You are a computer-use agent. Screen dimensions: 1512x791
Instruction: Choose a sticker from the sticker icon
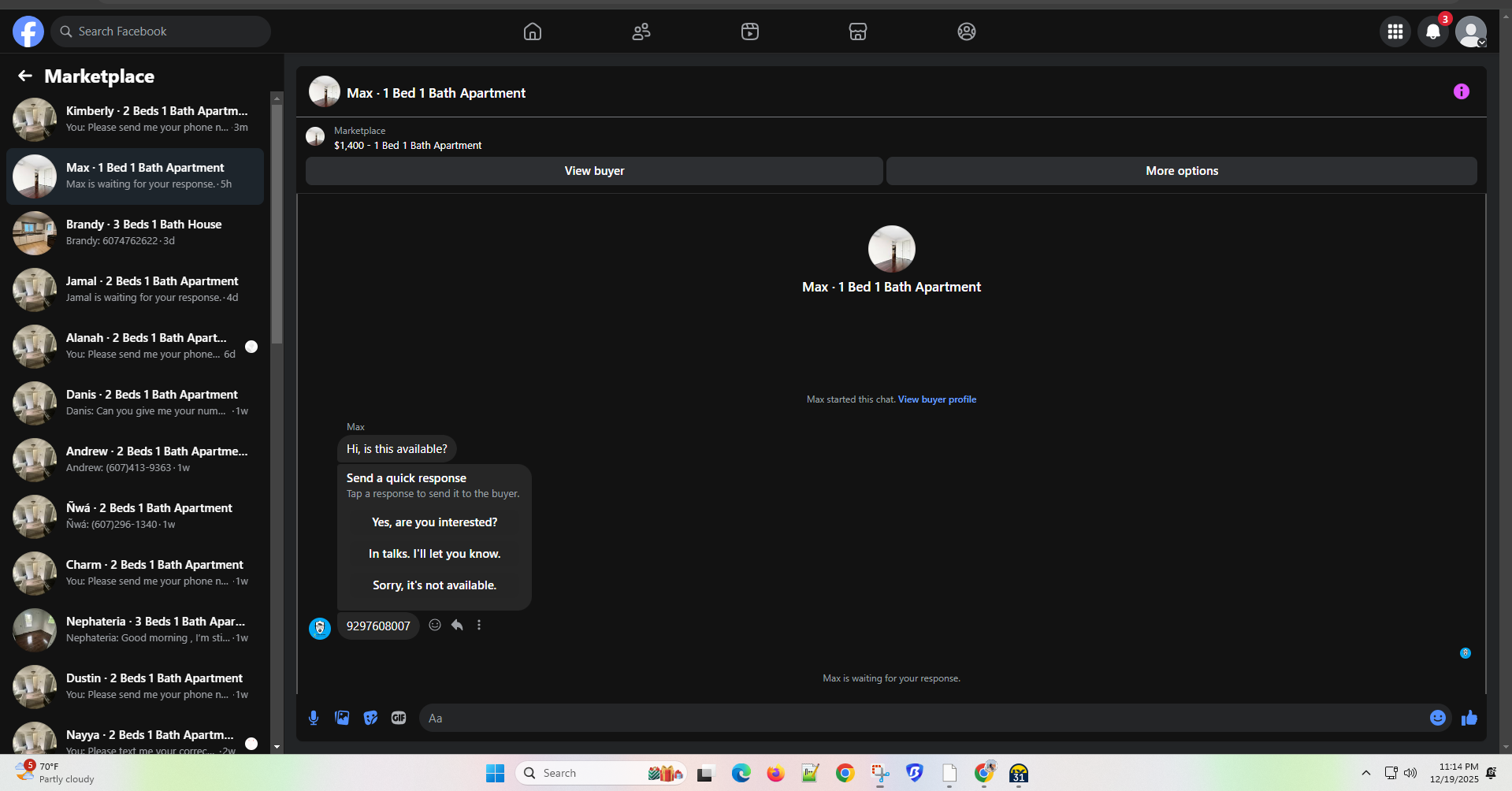click(x=370, y=718)
